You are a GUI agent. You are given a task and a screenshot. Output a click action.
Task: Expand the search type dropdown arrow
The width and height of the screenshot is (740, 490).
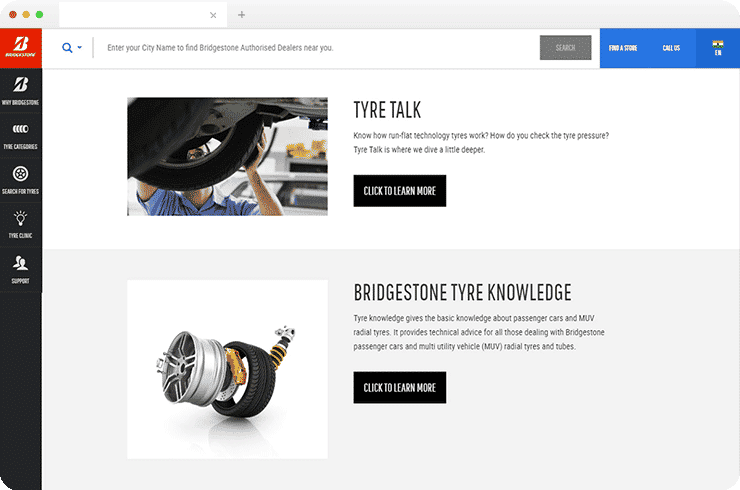tap(79, 47)
